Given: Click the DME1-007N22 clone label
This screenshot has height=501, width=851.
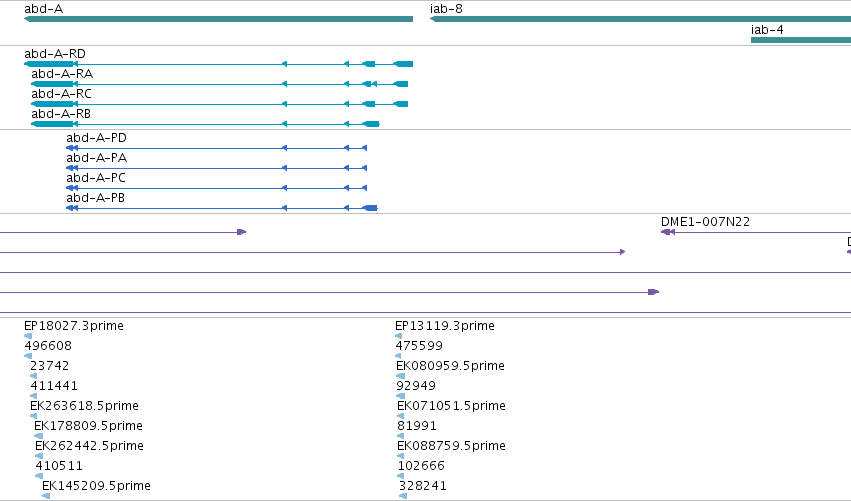Looking at the screenshot, I should (x=705, y=222).
